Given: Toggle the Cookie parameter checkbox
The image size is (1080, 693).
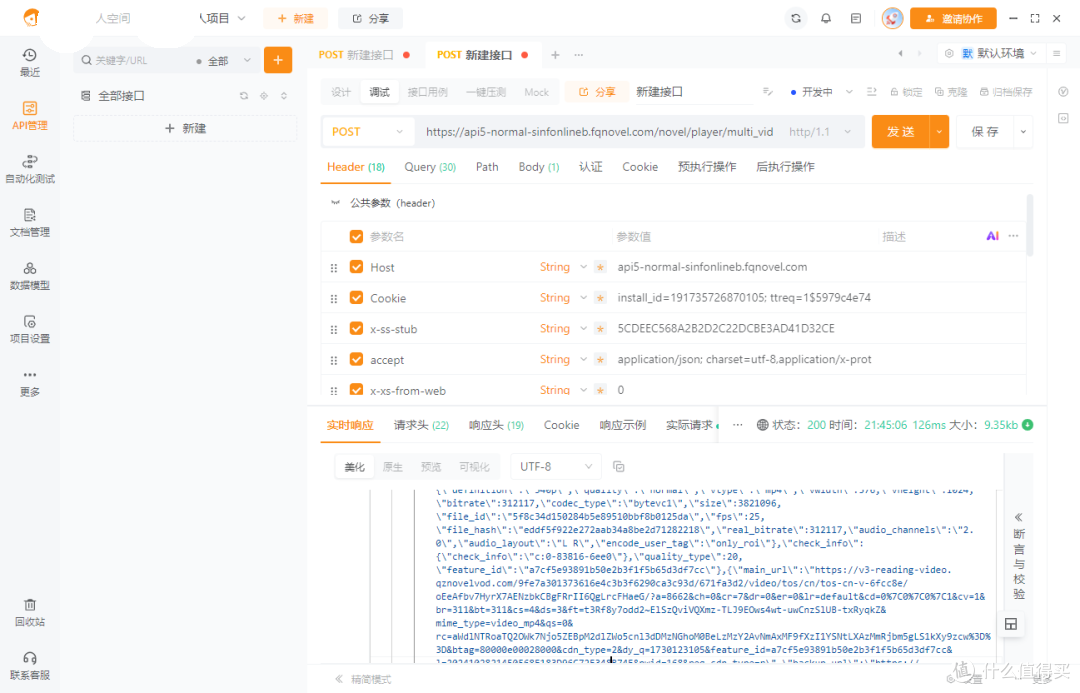Looking at the screenshot, I should [356, 298].
